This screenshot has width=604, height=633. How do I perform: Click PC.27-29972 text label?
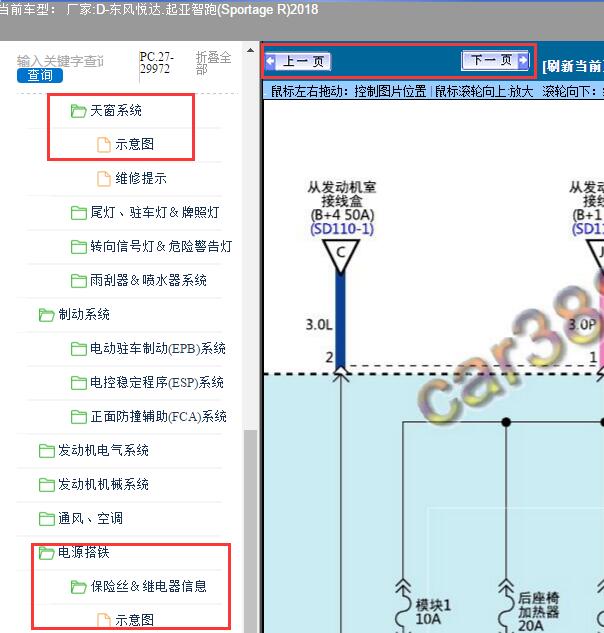click(157, 63)
